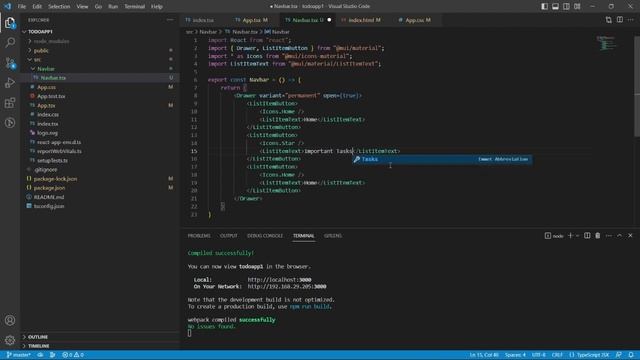Click the Ln 15 cursor position indicator
The height and width of the screenshot is (360, 640).
pos(484,355)
